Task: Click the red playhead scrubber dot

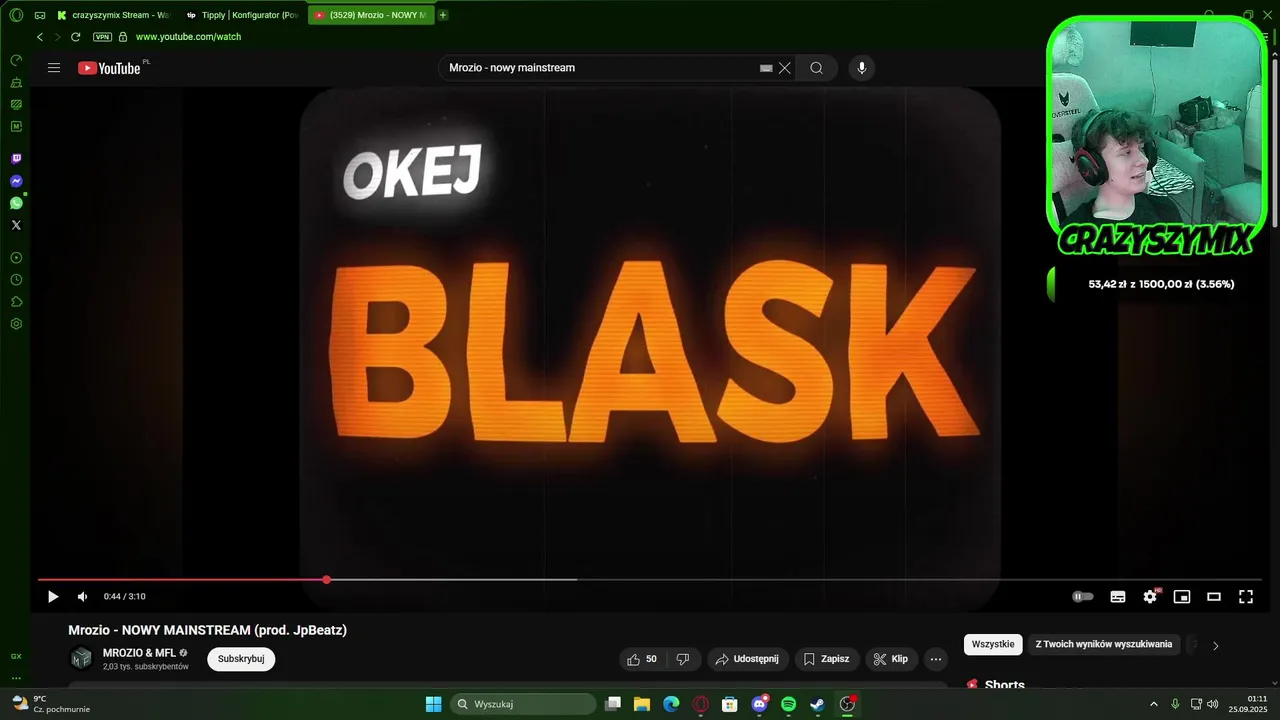Action: coord(327,580)
